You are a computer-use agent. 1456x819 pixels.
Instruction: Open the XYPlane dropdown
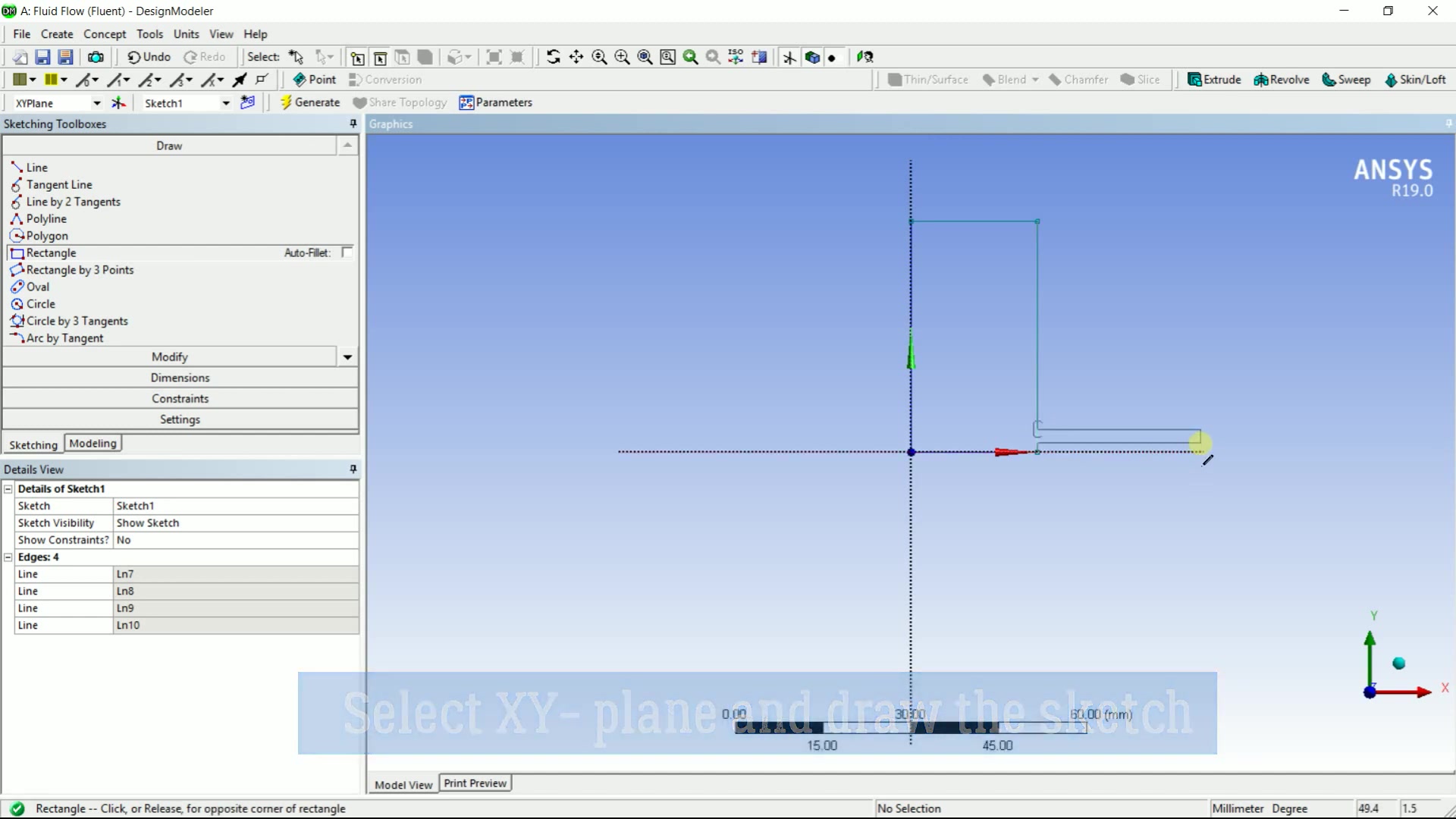tap(96, 102)
